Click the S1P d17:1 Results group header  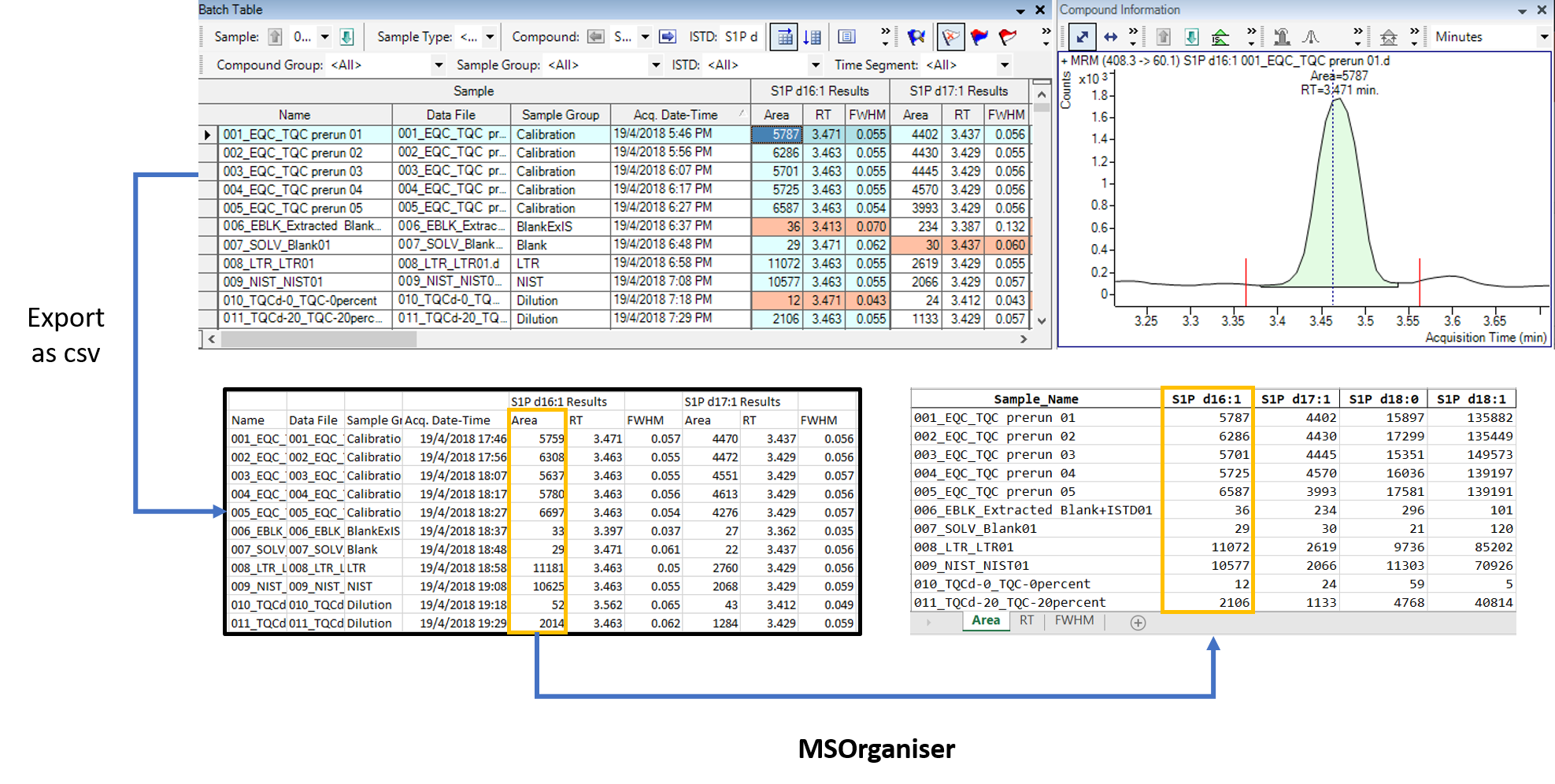pyautogui.click(x=959, y=91)
